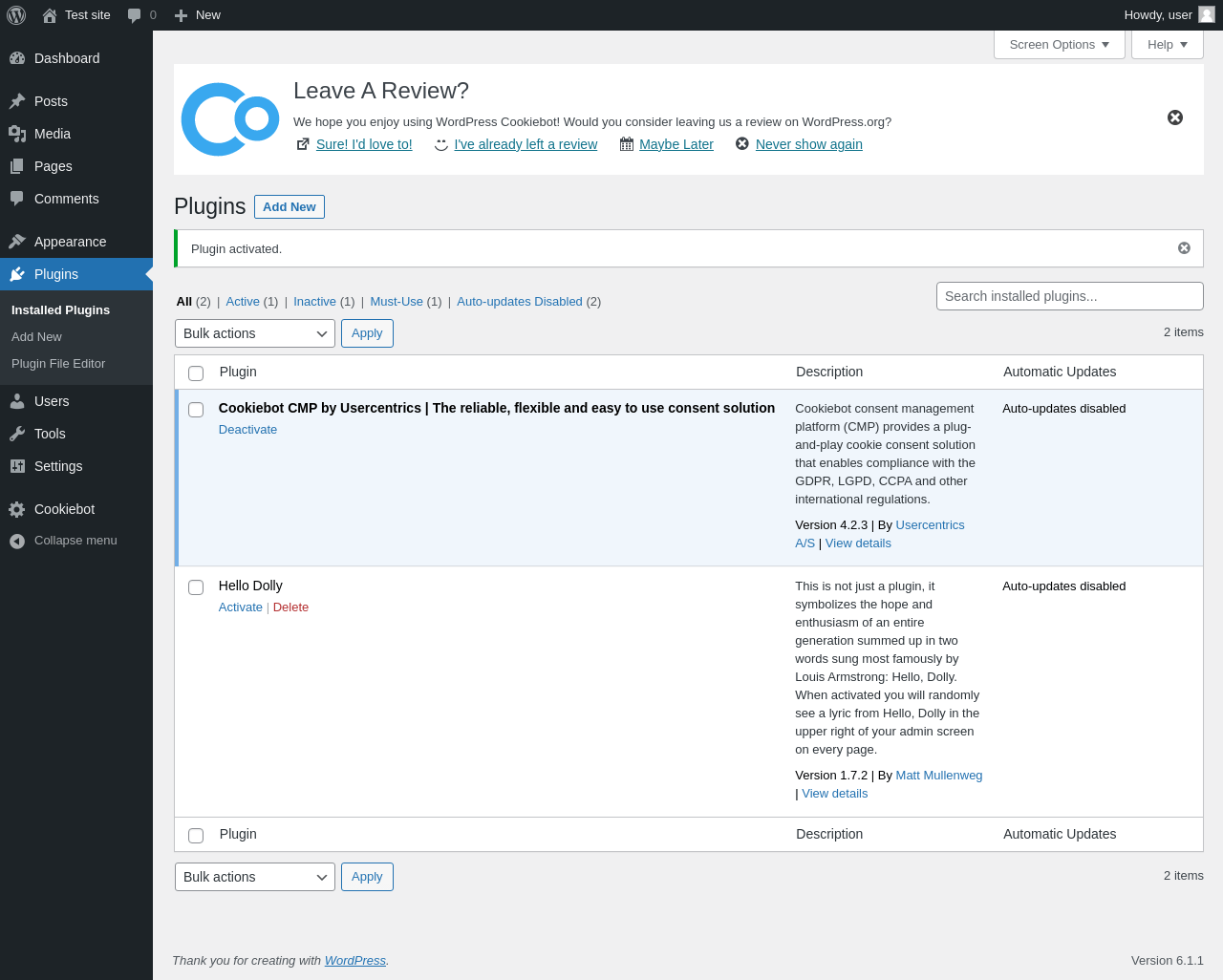Click Collapse menu text in sidebar
The height and width of the screenshot is (980, 1223).
coord(75,541)
